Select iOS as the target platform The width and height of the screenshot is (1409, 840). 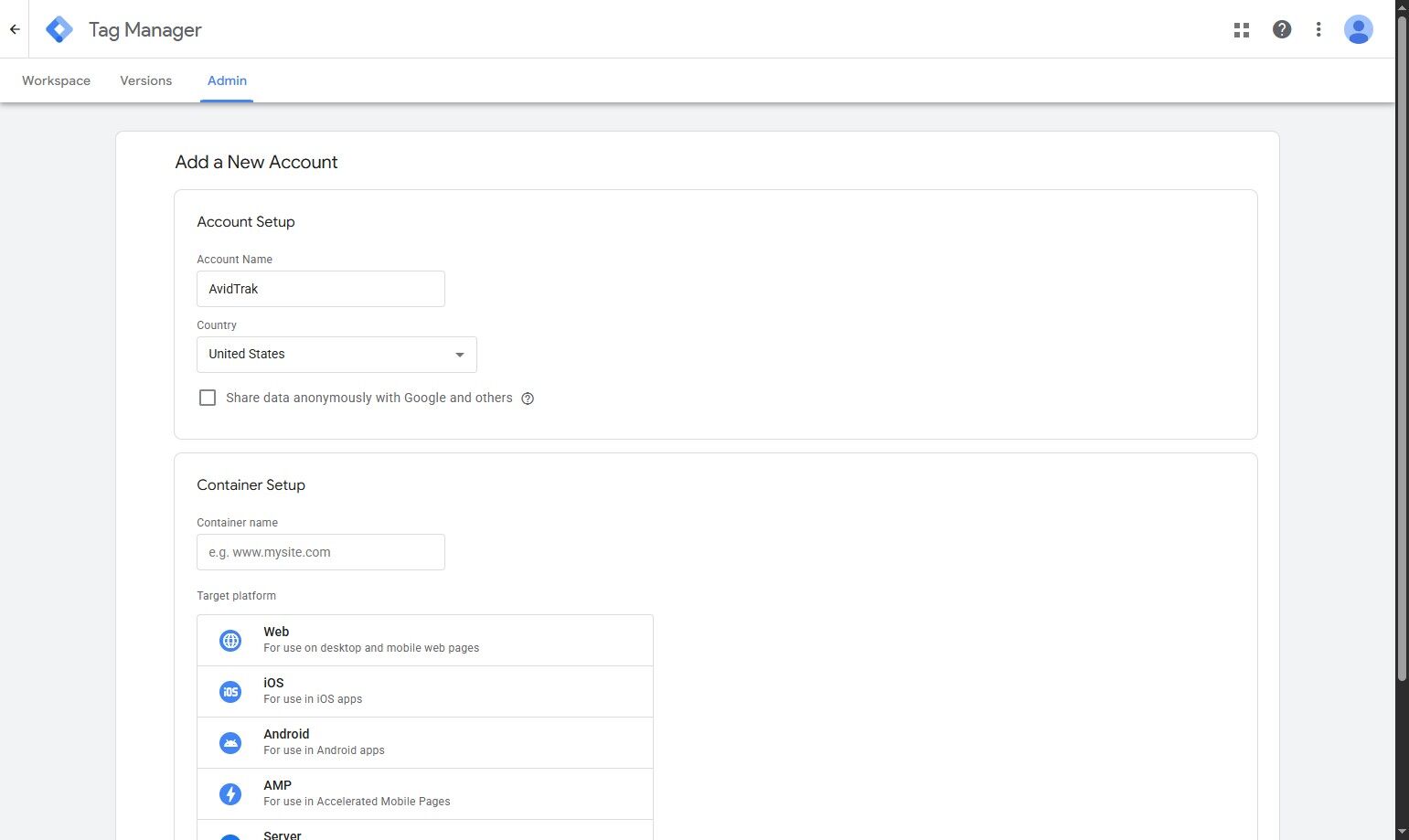click(x=425, y=691)
